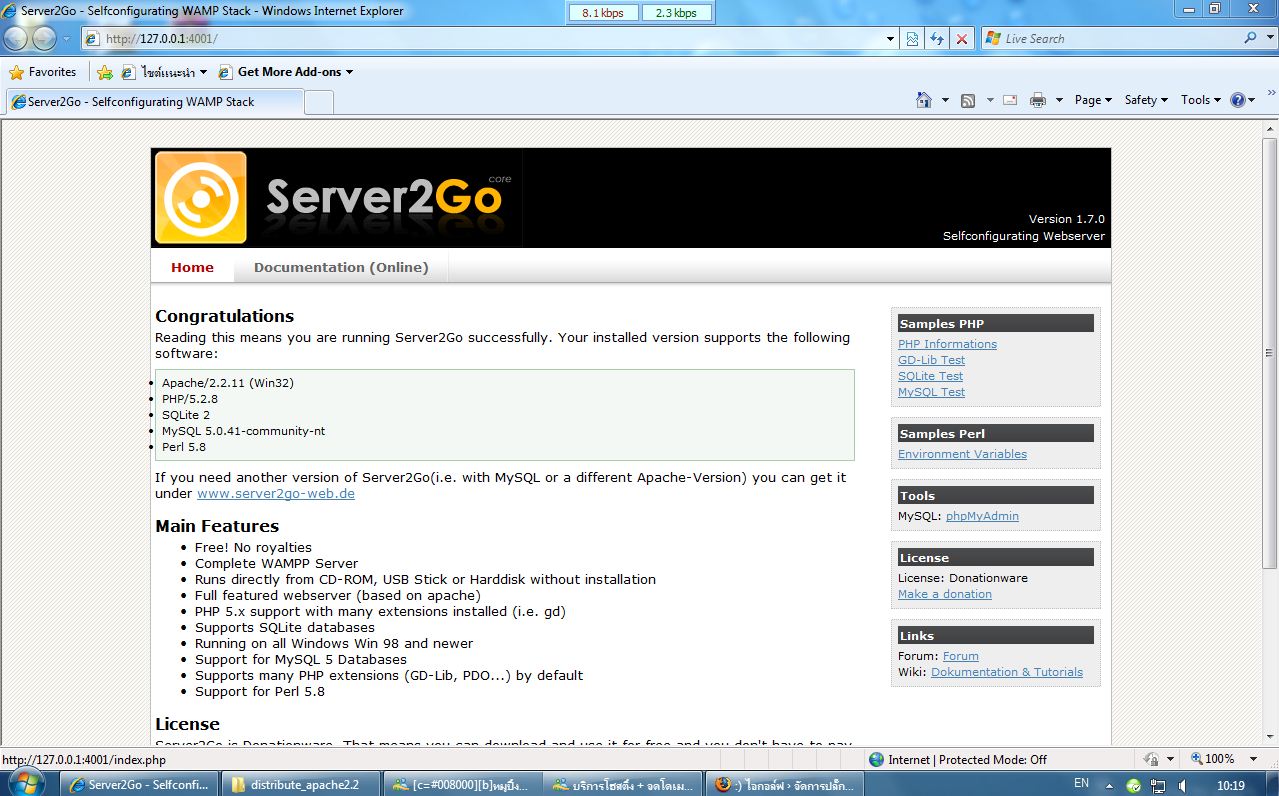Open the Dokumentation & Tutorials wiki link
Screen dimensions: 1279x796
[1007, 672]
